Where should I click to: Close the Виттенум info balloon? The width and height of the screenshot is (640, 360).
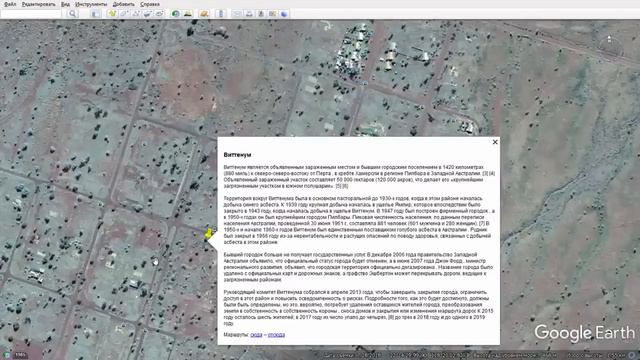495,142
